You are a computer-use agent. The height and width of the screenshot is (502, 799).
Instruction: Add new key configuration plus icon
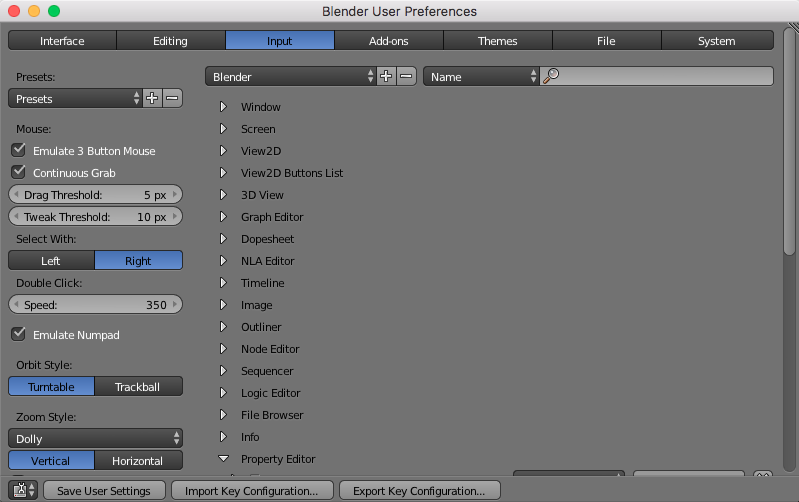386,76
